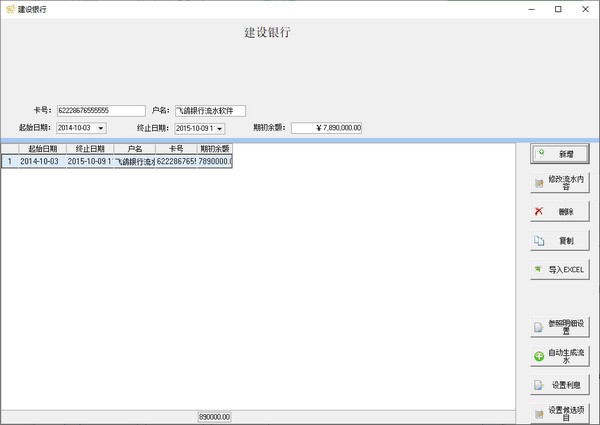
Task: Open 参照明细设置 settings button
Action: pos(559,327)
